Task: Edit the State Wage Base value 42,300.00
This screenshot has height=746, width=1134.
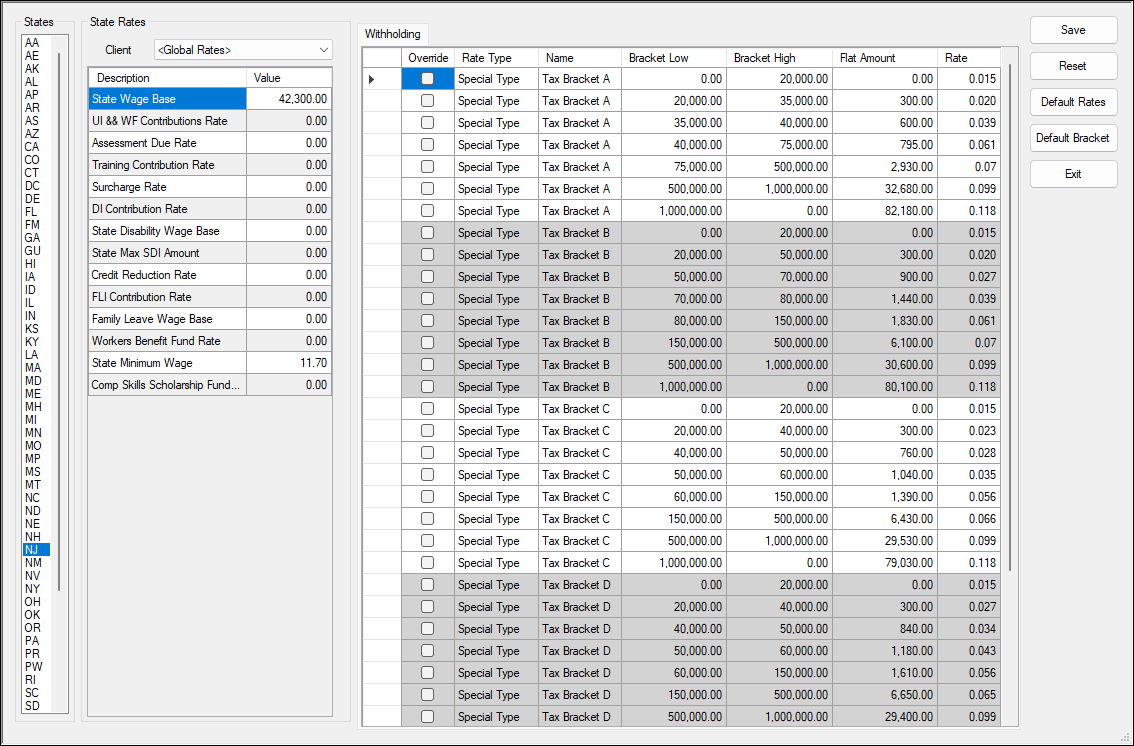Action: point(289,99)
